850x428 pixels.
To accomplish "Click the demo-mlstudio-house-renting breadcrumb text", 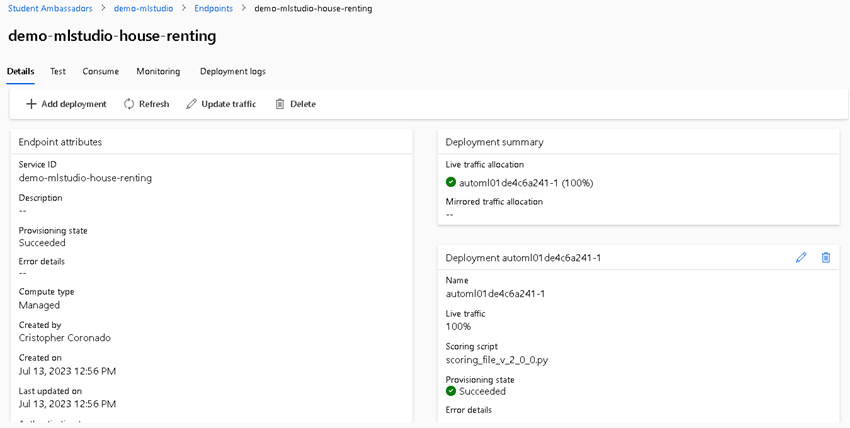I will [313, 9].
